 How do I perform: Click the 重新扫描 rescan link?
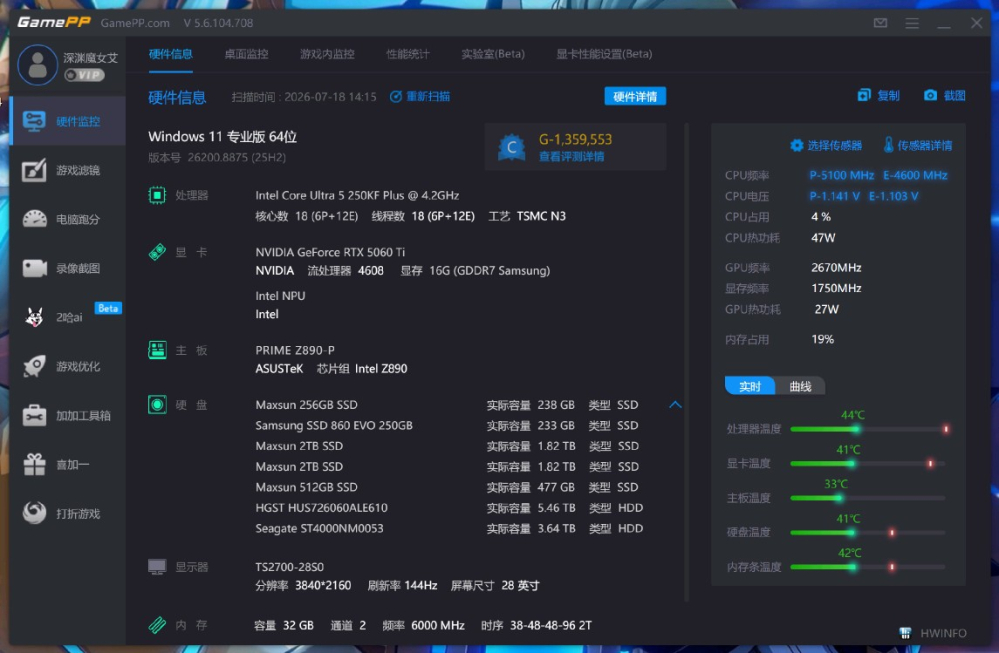420,96
